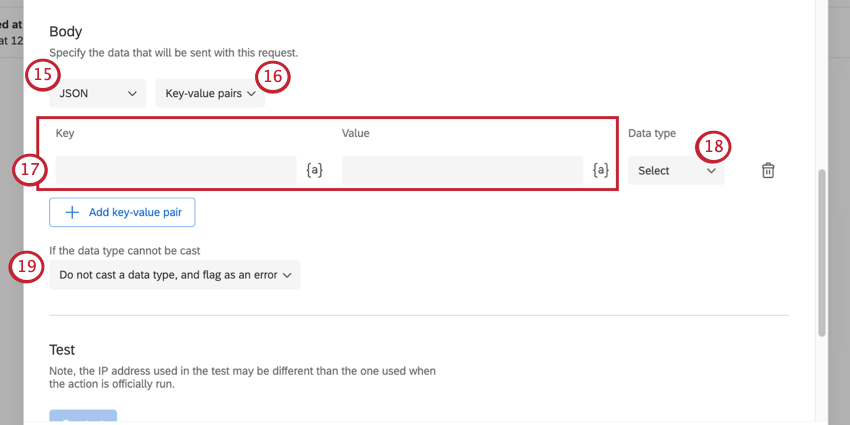Select the step 17 annotation badge
This screenshot has height=425, width=850.
(x=28, y=170)
